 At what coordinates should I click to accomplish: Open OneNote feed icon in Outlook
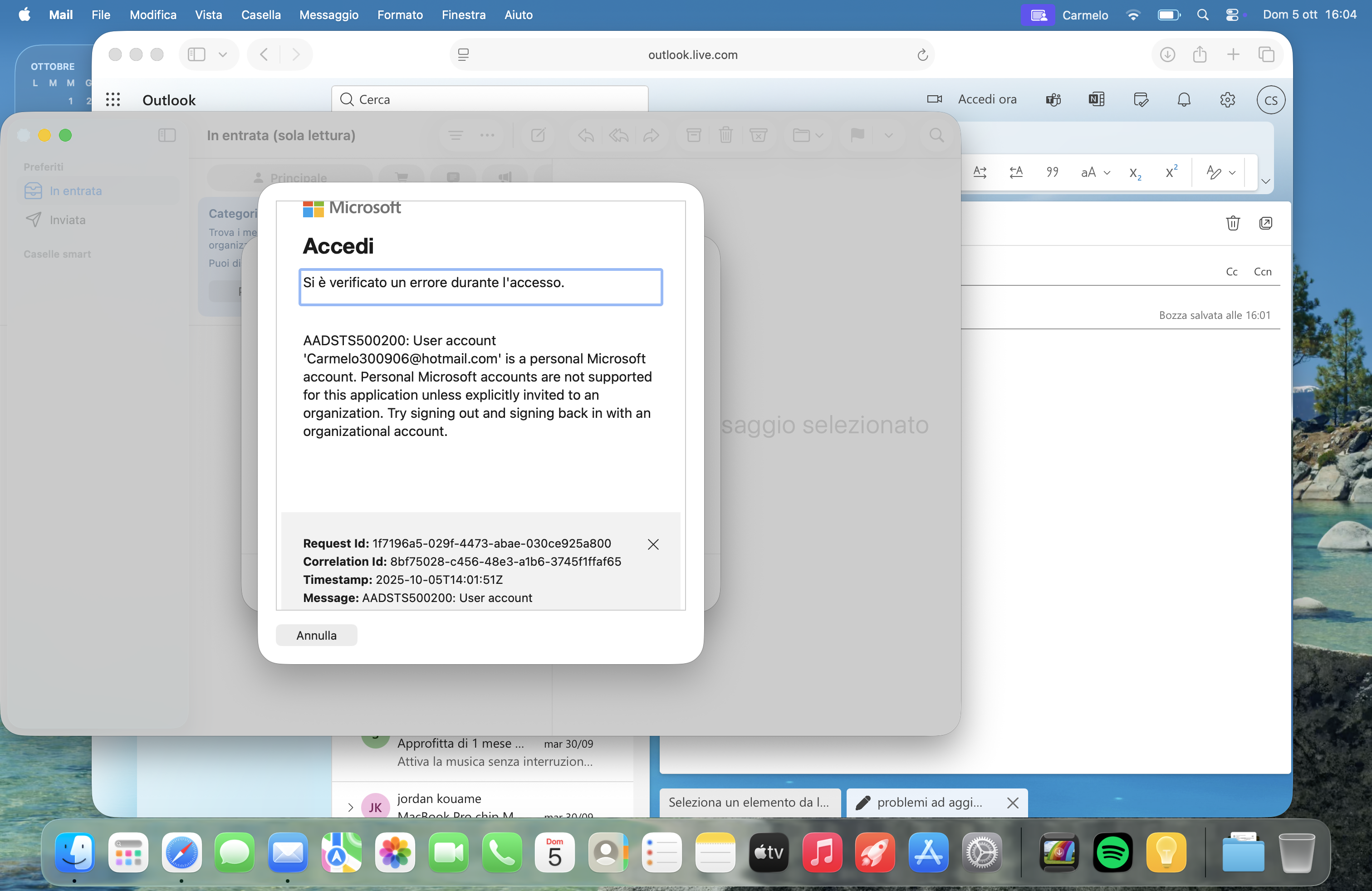pyautogui.click(x=1097, y=100)
